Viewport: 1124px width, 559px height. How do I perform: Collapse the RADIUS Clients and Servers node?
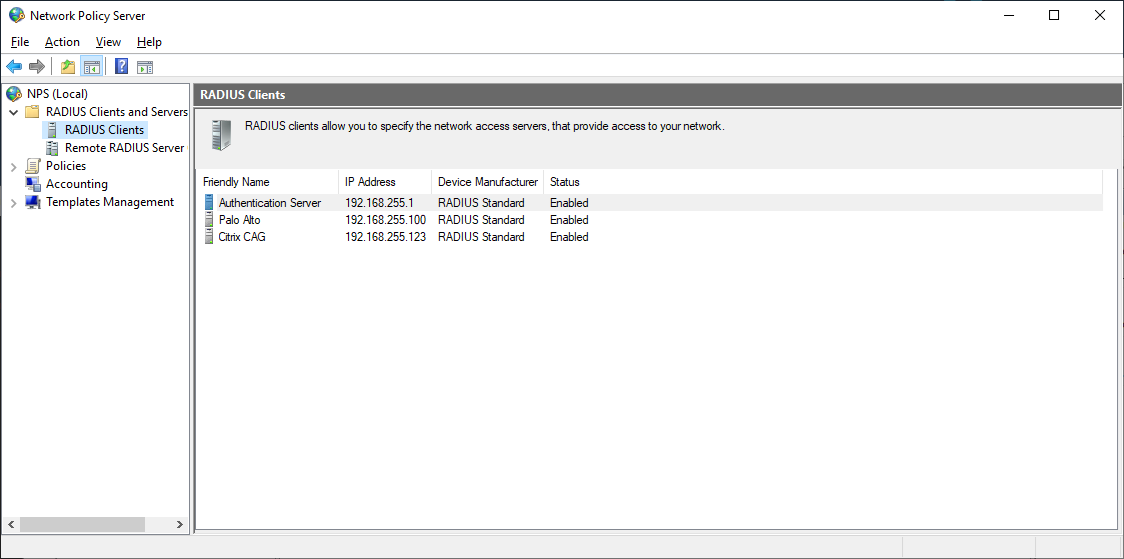tap(14, 113)
